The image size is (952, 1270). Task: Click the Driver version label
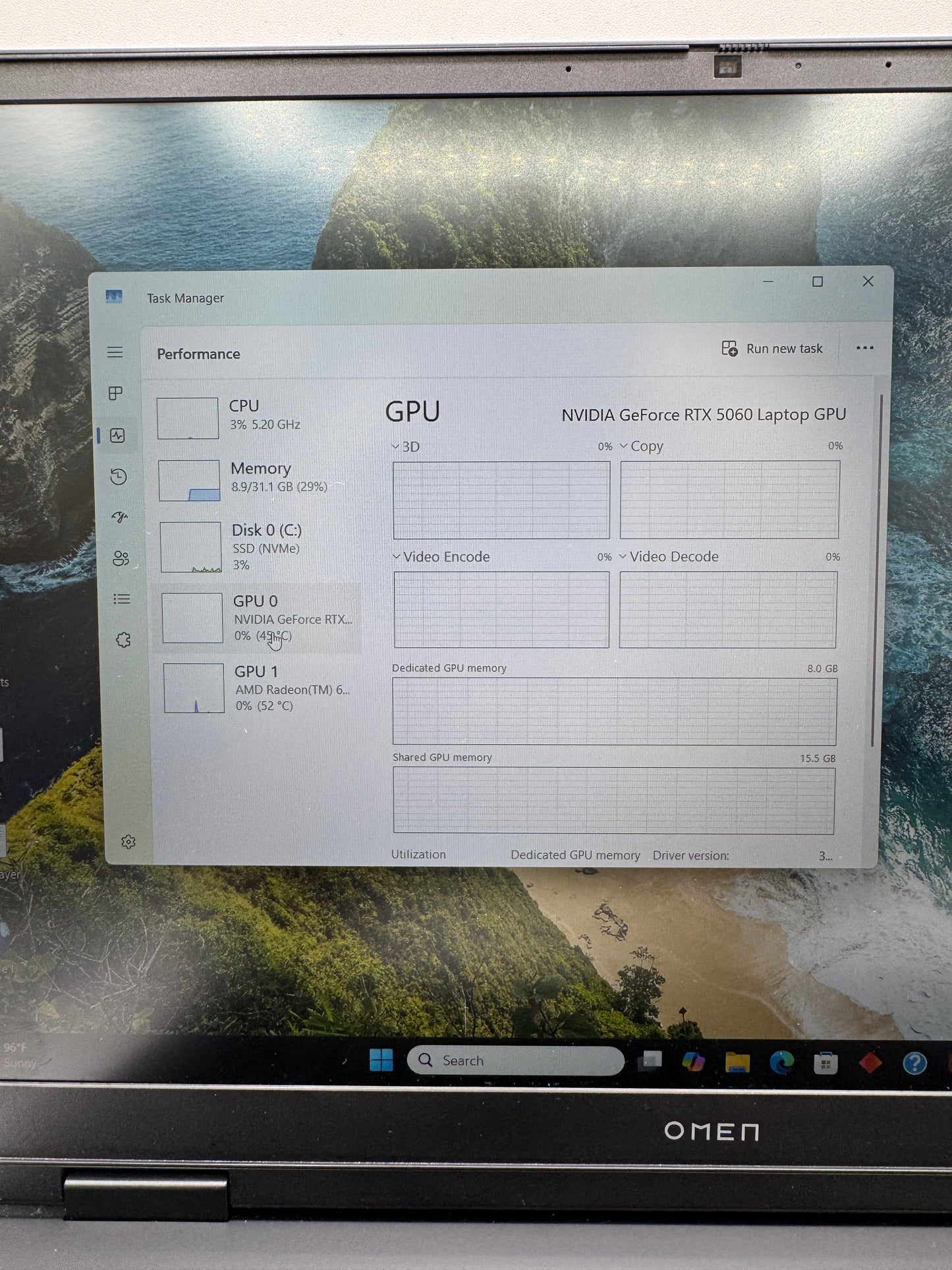pyautogui.click(x=690, y=855)
